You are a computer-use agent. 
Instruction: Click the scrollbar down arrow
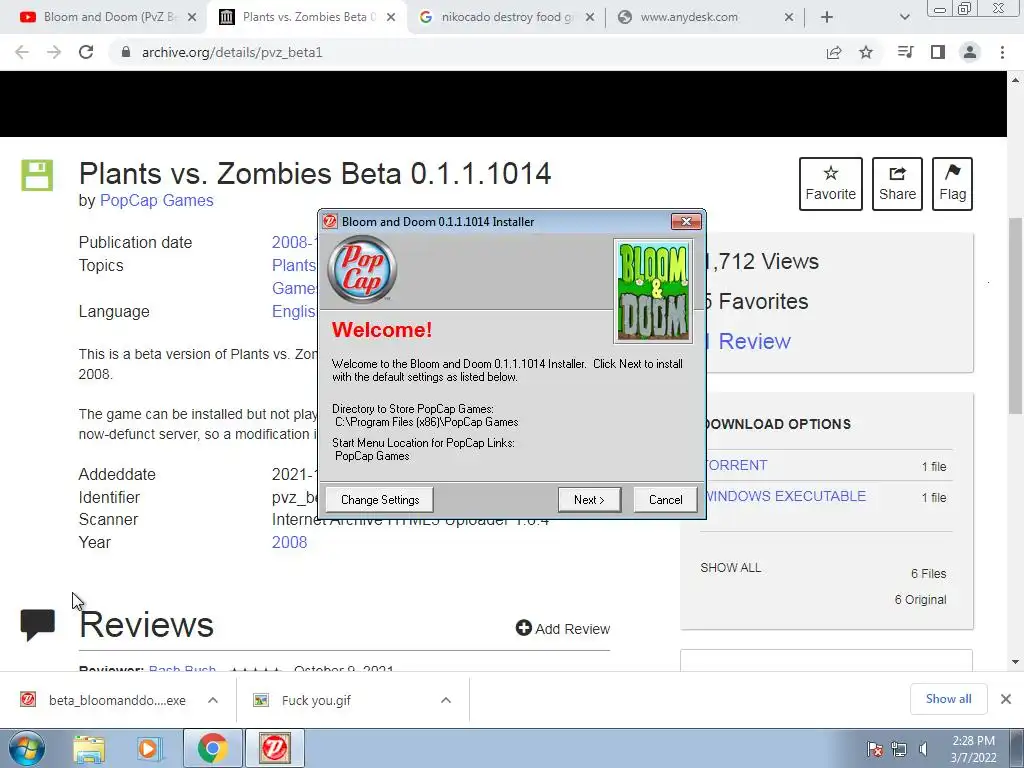(x=1015, y=662)
